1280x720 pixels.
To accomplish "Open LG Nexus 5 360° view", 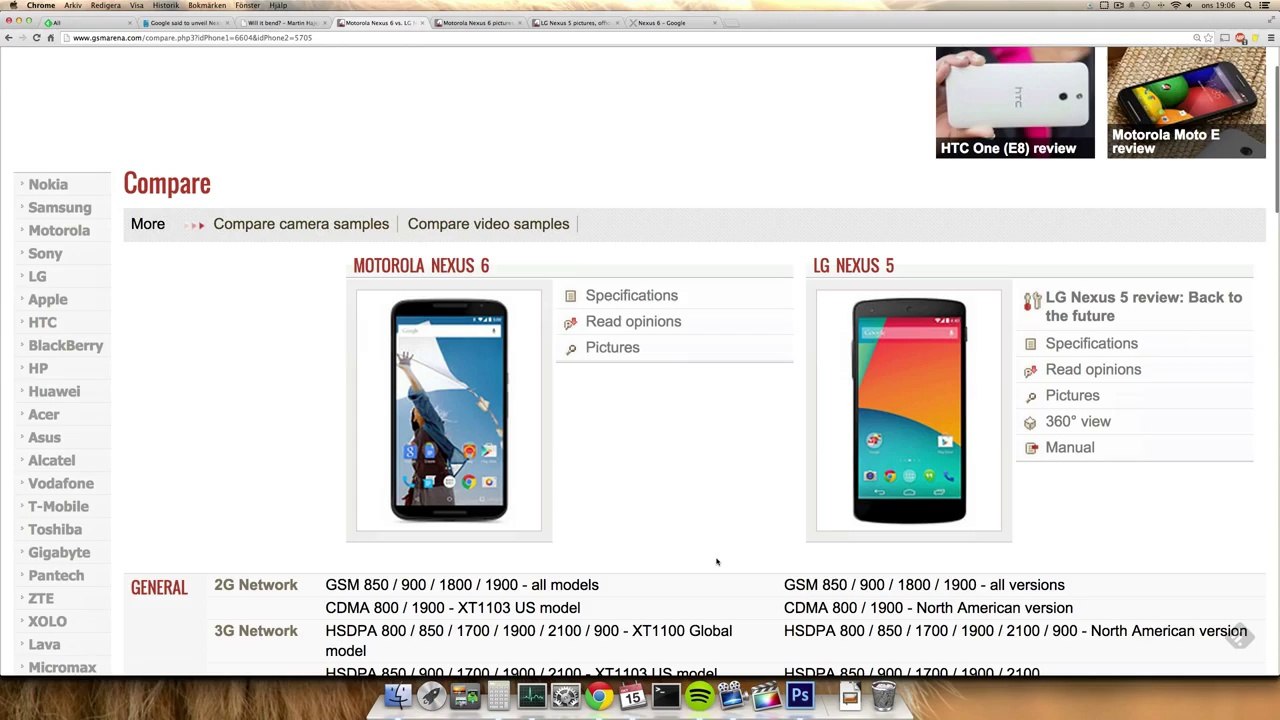I will [x=1078, y=422].
